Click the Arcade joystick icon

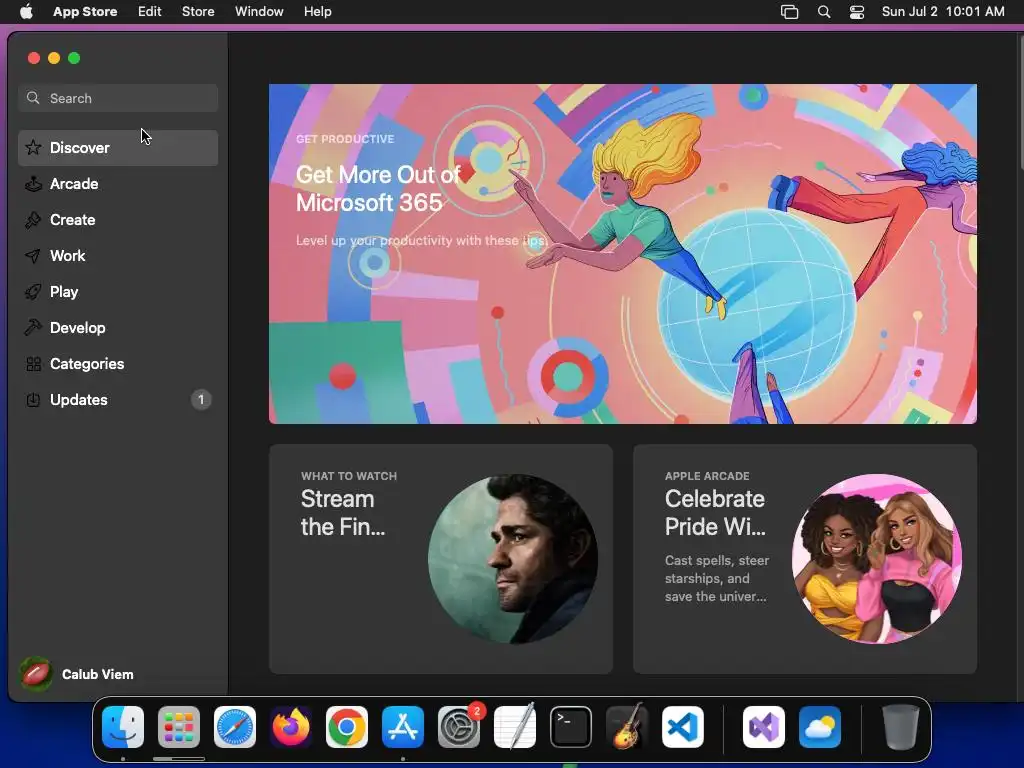tap(33, 184)
